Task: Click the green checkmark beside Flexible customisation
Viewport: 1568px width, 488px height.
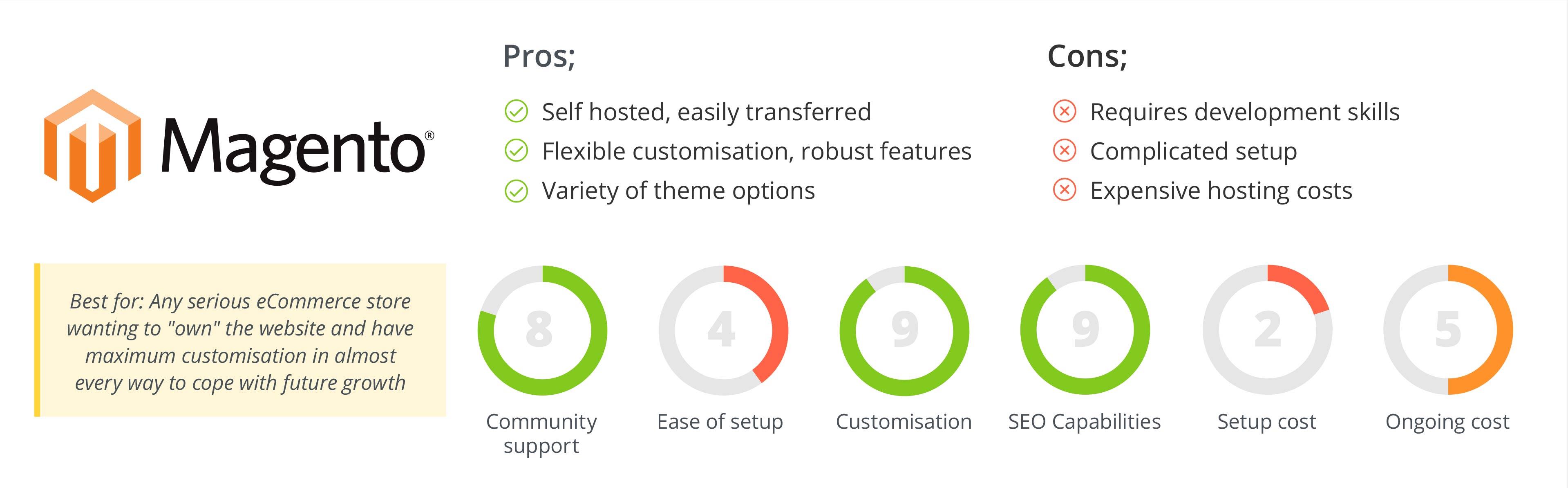Action: pos(516,151)
